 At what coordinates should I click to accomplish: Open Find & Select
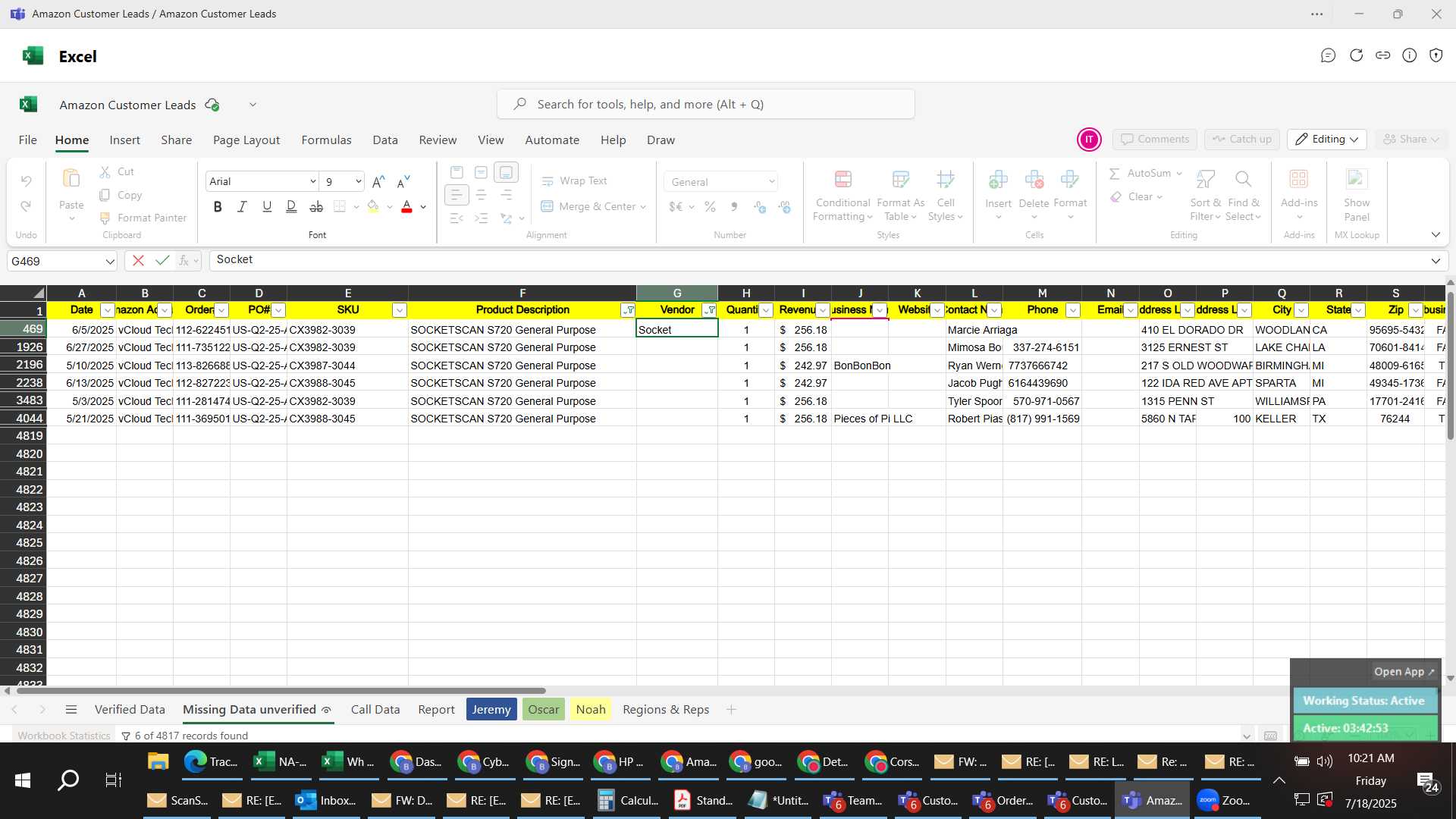tap(1243, 196)
